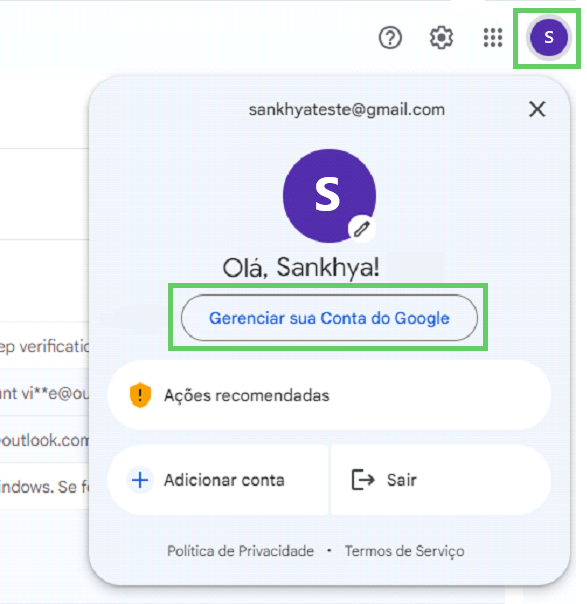Click Adicionar conta
This screenshot has height=604, width=587.
(x=218, y=480)
